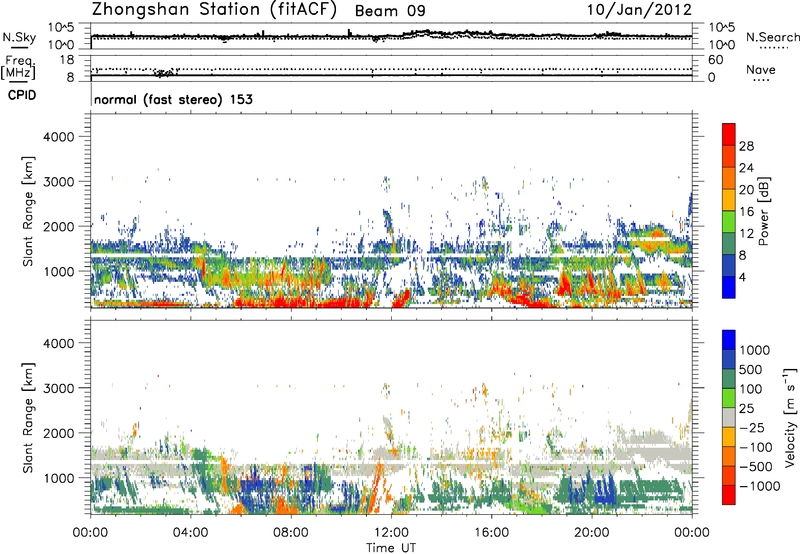Click the '20:00' time axis tick
Screen dimensions: 800x554
pos(591,533)
